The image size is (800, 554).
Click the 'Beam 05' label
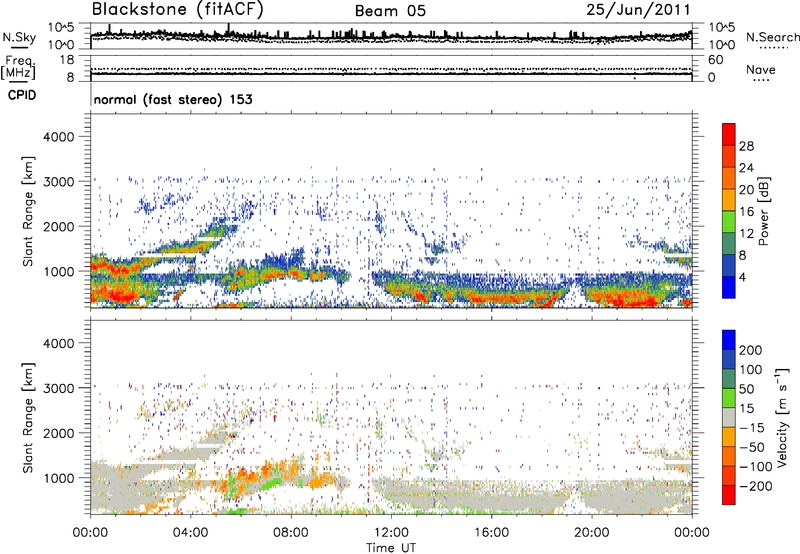pos(390,11)
